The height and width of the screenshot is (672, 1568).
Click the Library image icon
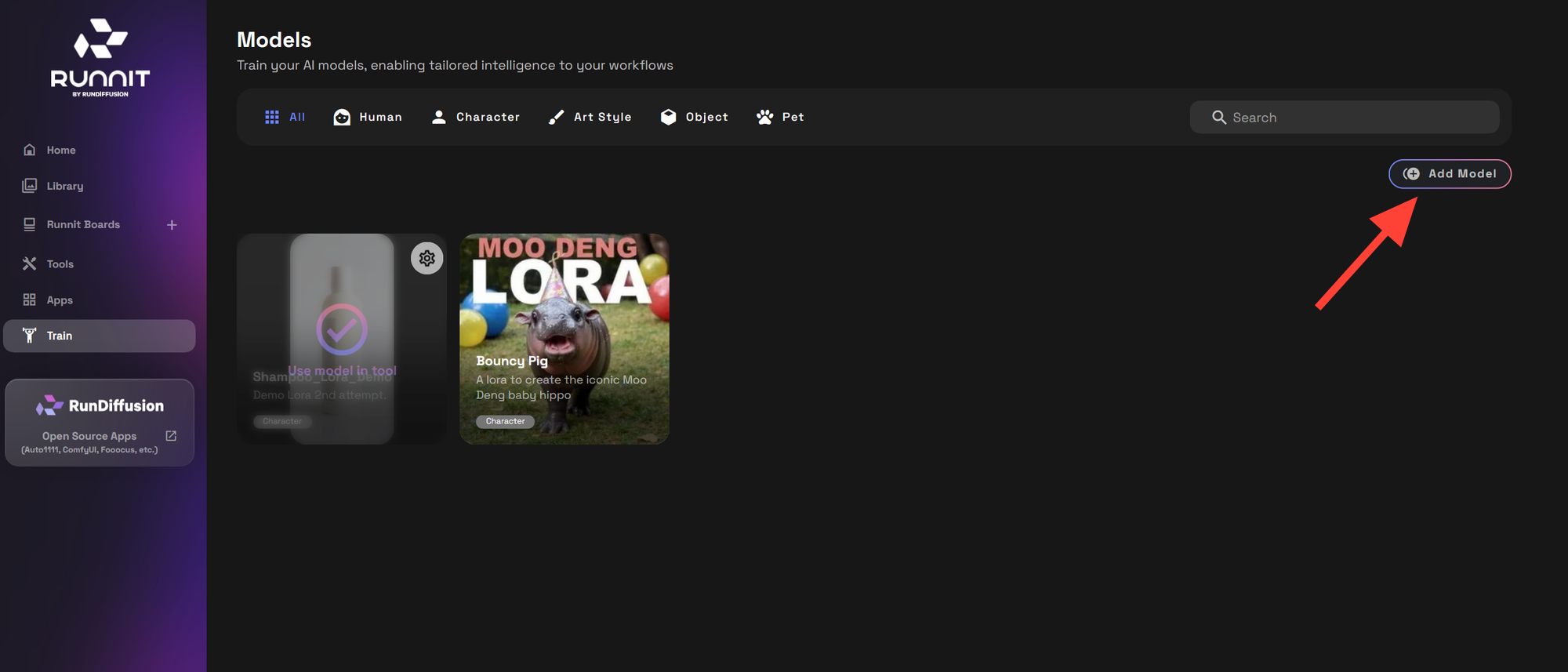30,186
